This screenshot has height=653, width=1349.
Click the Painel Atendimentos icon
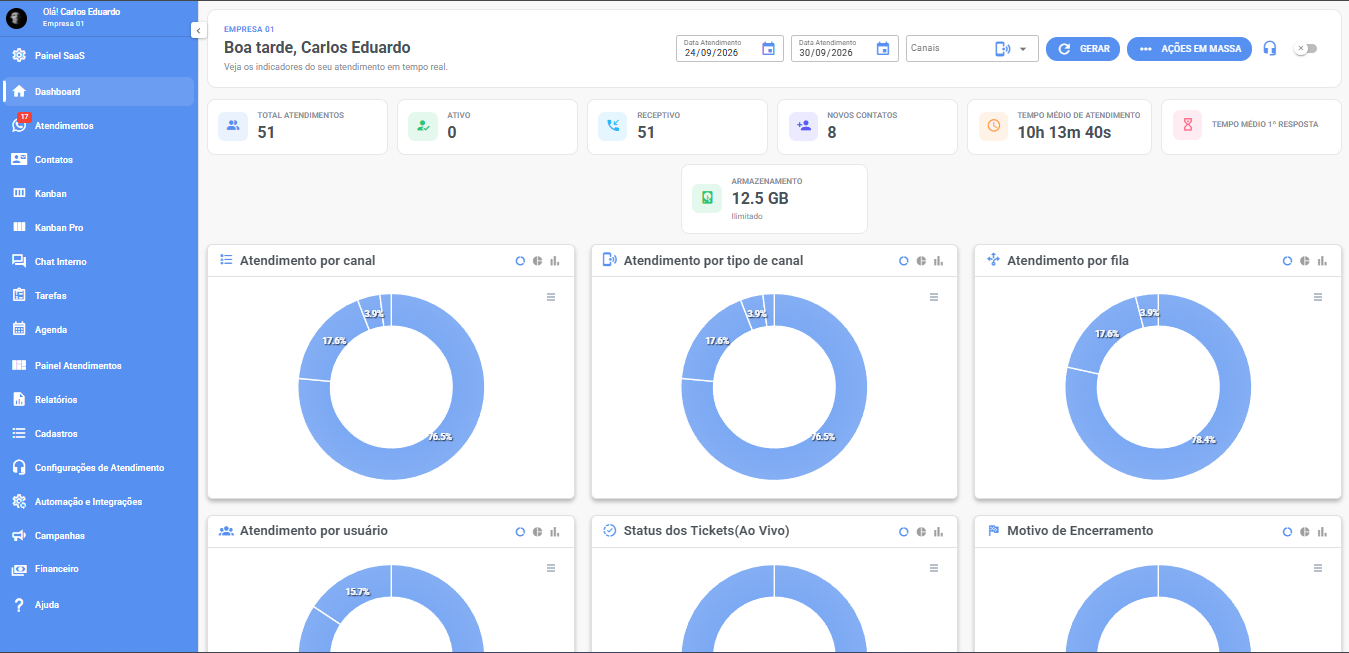click(x=19, y=365)
